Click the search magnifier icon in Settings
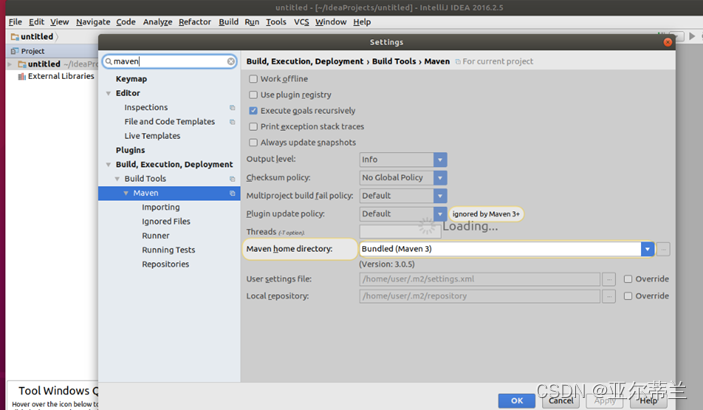The width and height of the screenshot is (703, 410). click(x=109, y=61)
